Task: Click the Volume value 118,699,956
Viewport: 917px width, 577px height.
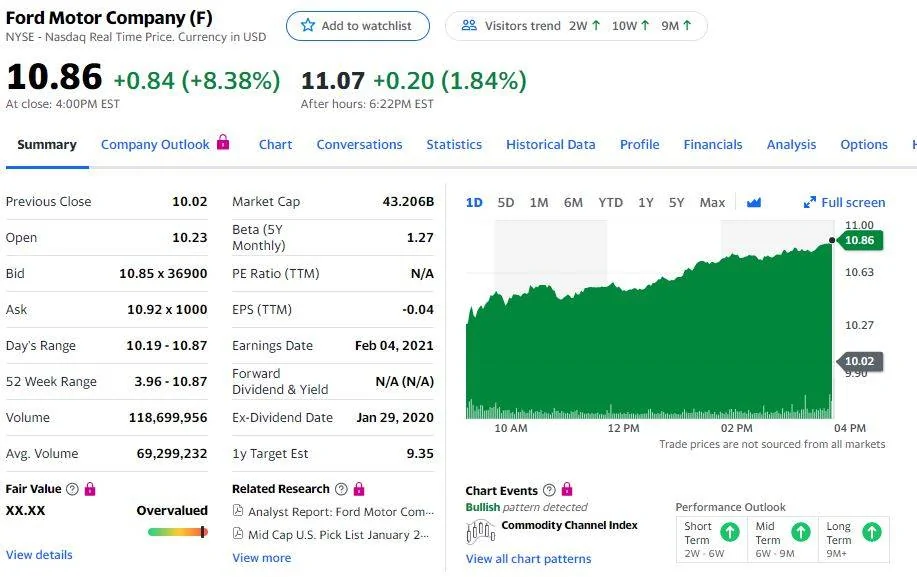Action: [168, 417]
